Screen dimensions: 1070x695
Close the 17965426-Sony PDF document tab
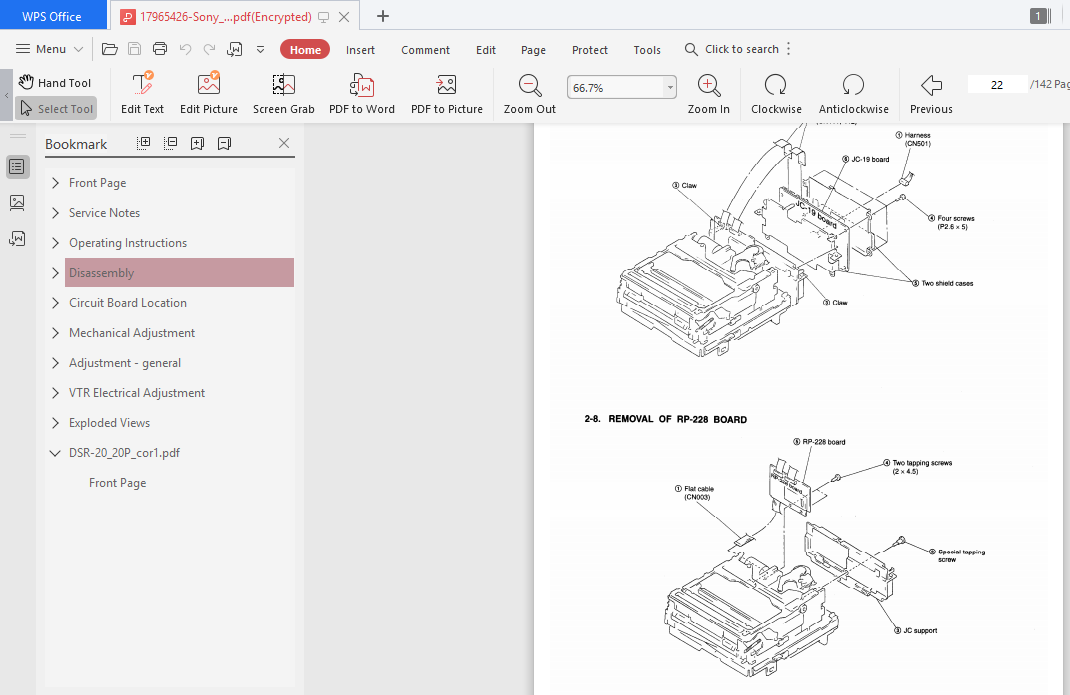(345, 17)
